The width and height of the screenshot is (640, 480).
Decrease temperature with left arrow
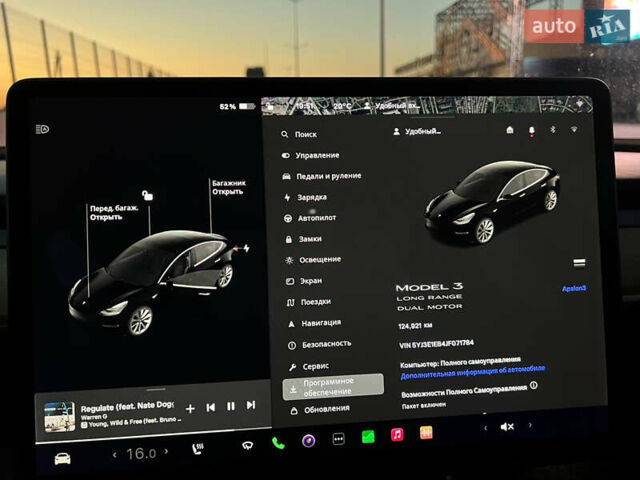(115, 454)
